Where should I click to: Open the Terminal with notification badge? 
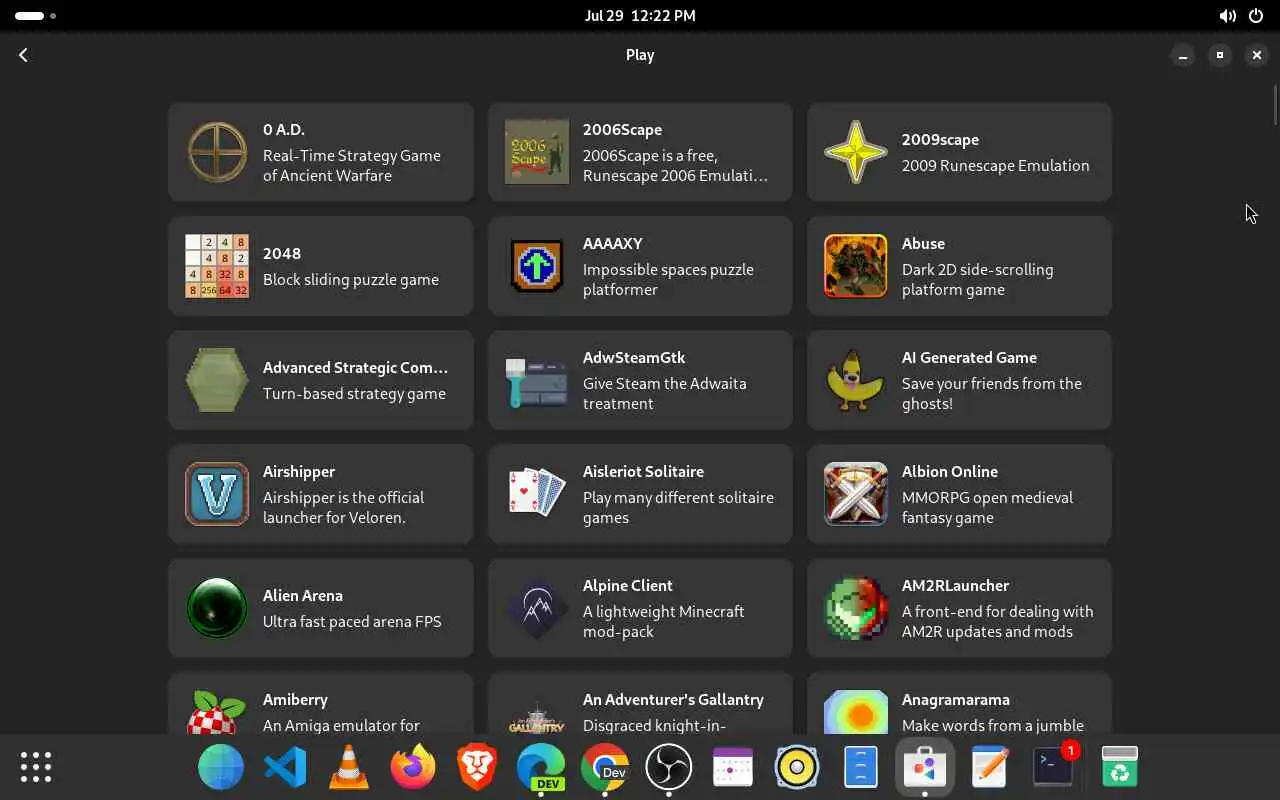tap(1053, 767)
